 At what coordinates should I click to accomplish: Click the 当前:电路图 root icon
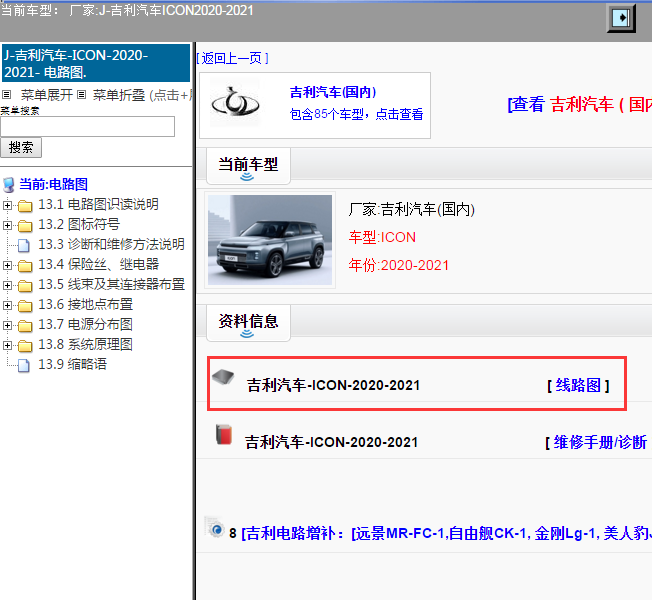(x=8, y=185)
